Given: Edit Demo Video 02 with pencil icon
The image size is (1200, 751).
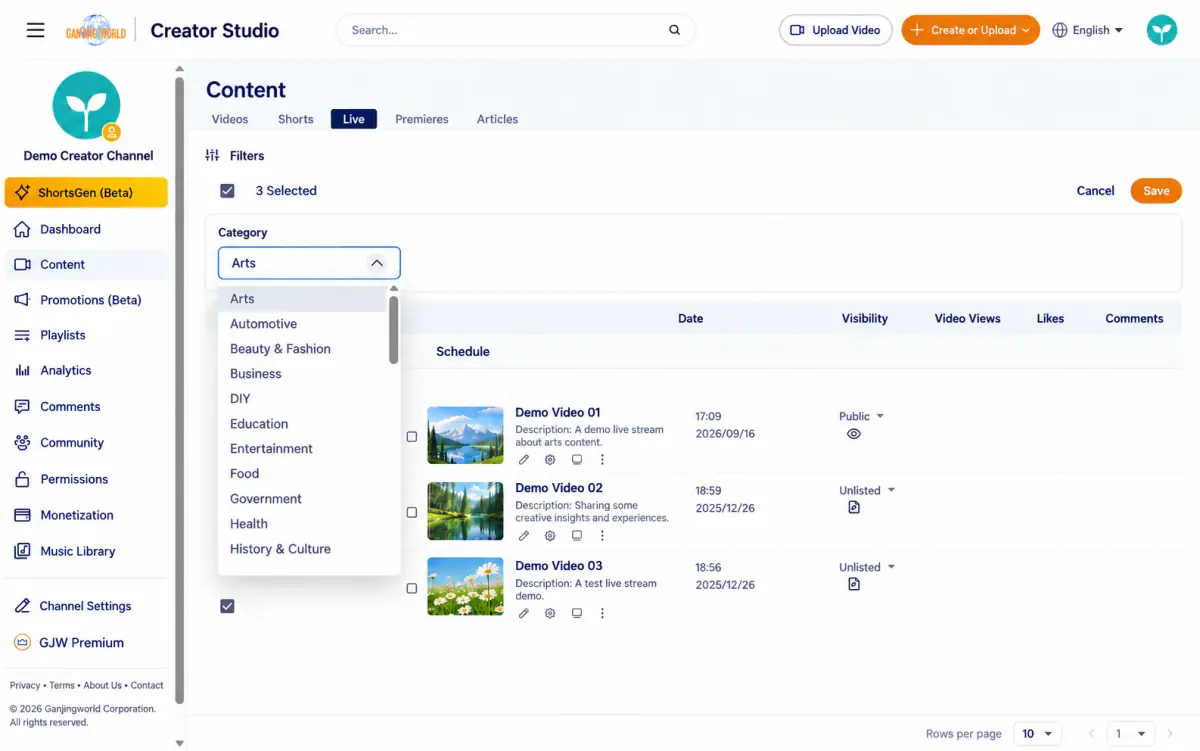Looking at the screenshot, I should [x=524, y=536].
